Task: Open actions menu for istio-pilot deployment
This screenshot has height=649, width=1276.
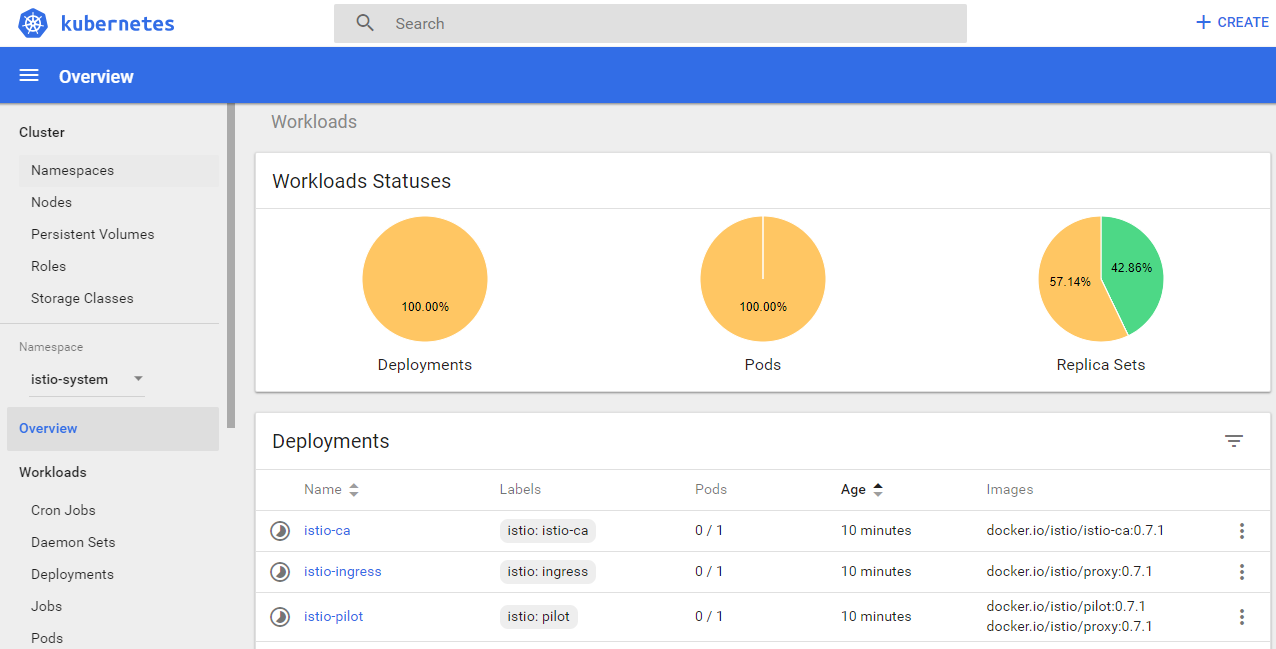Action: point(1241,617)
